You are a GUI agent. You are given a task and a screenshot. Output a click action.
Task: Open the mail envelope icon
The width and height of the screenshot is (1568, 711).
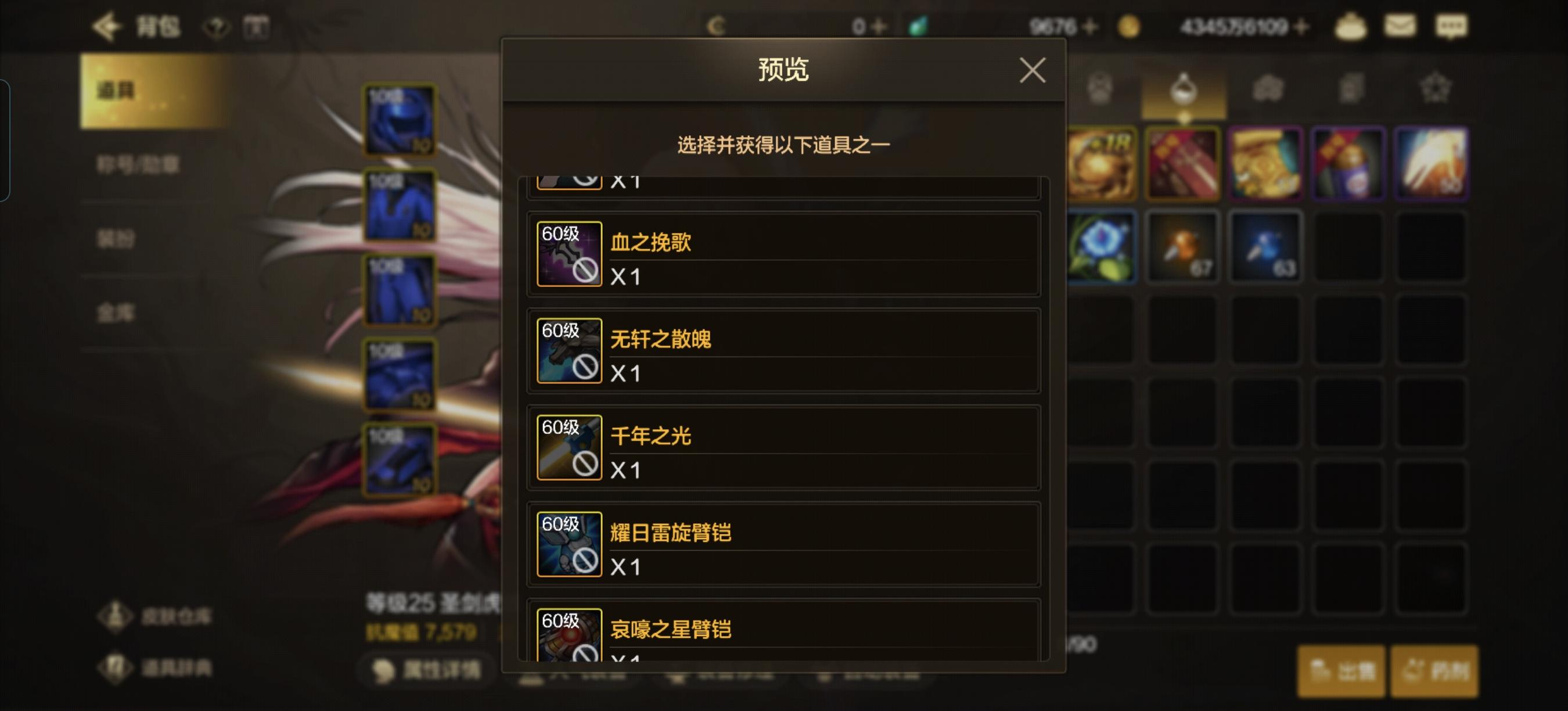[x=1400, y=26]
